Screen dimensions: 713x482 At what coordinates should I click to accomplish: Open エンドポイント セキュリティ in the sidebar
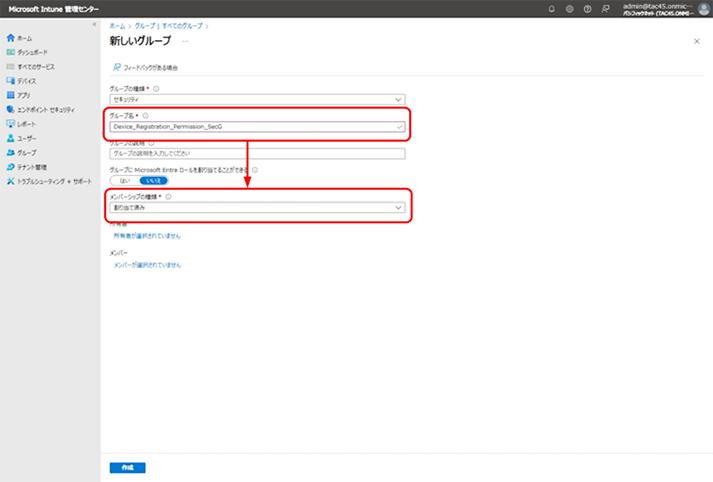click(x=46, y=110)
